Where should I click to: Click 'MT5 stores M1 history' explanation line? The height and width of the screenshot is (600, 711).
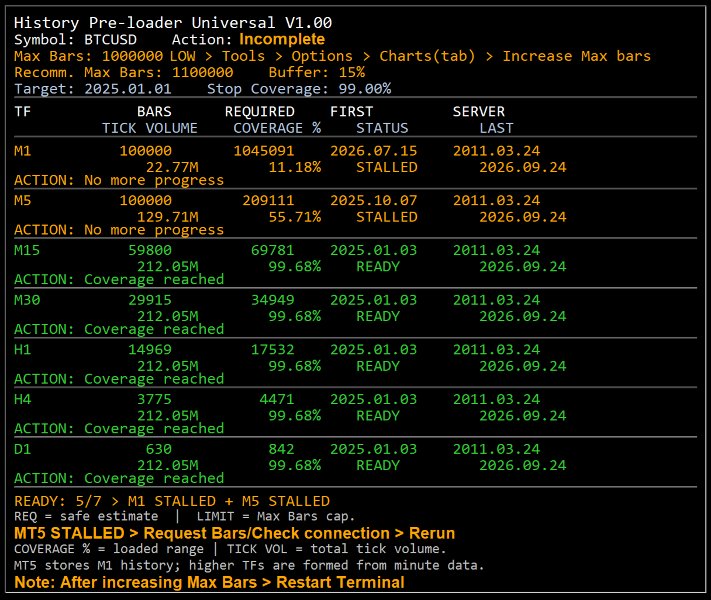click(249, 566)
